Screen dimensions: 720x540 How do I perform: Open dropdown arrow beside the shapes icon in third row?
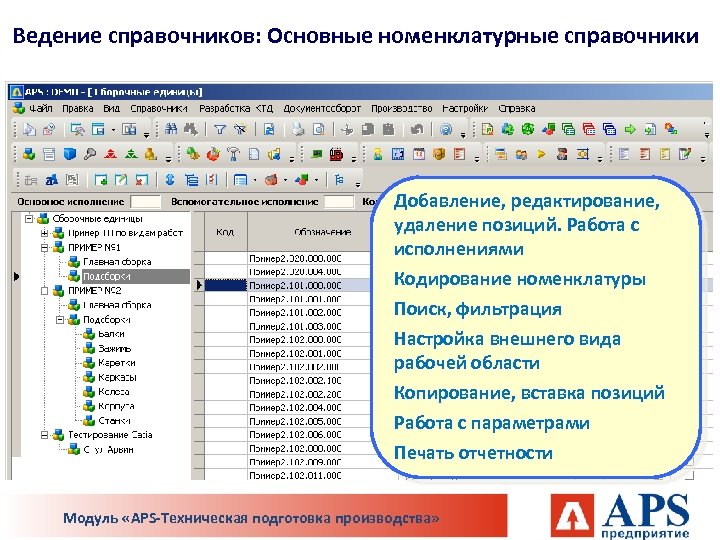(316, 180)
